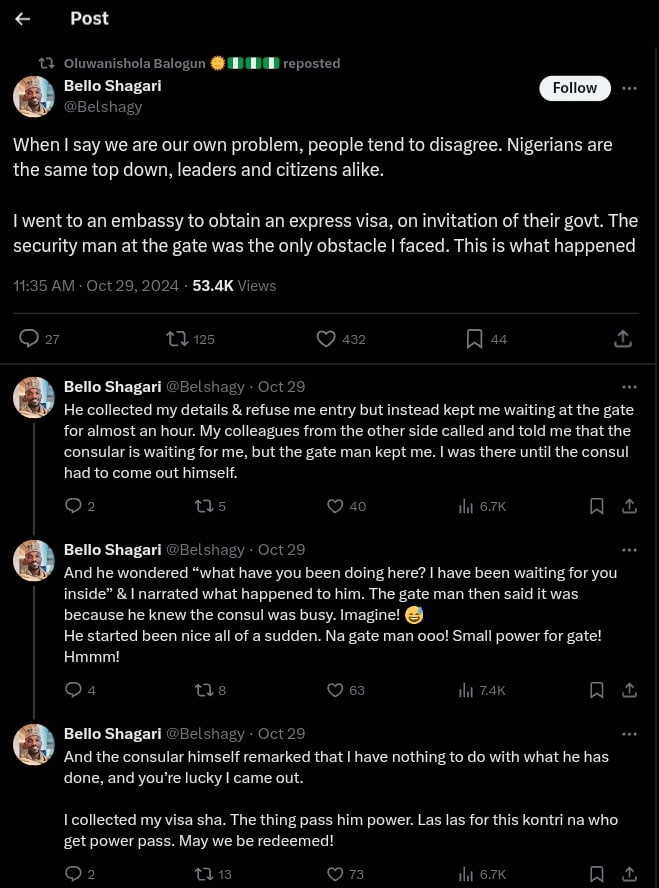
Task: Reply to the main post about the embassy
Action: pos(29,339)
